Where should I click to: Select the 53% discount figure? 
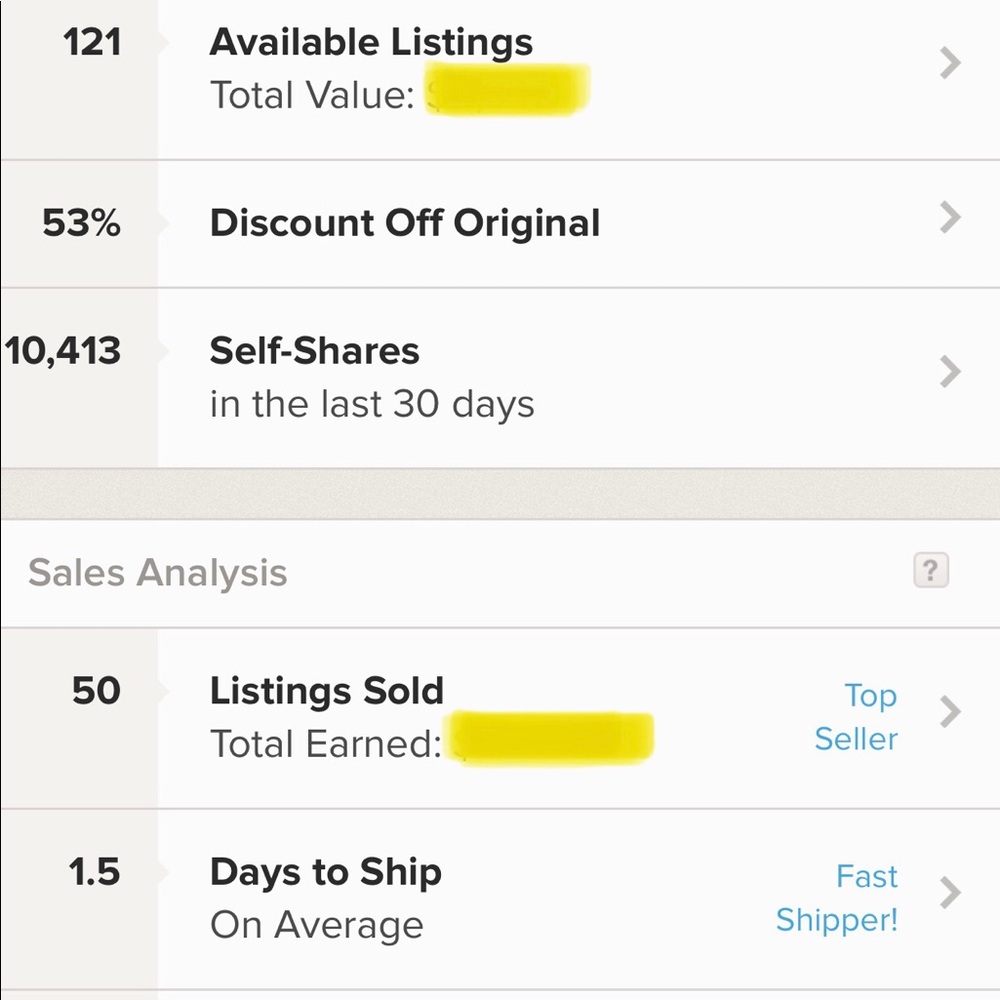click(x=81, y=223)
